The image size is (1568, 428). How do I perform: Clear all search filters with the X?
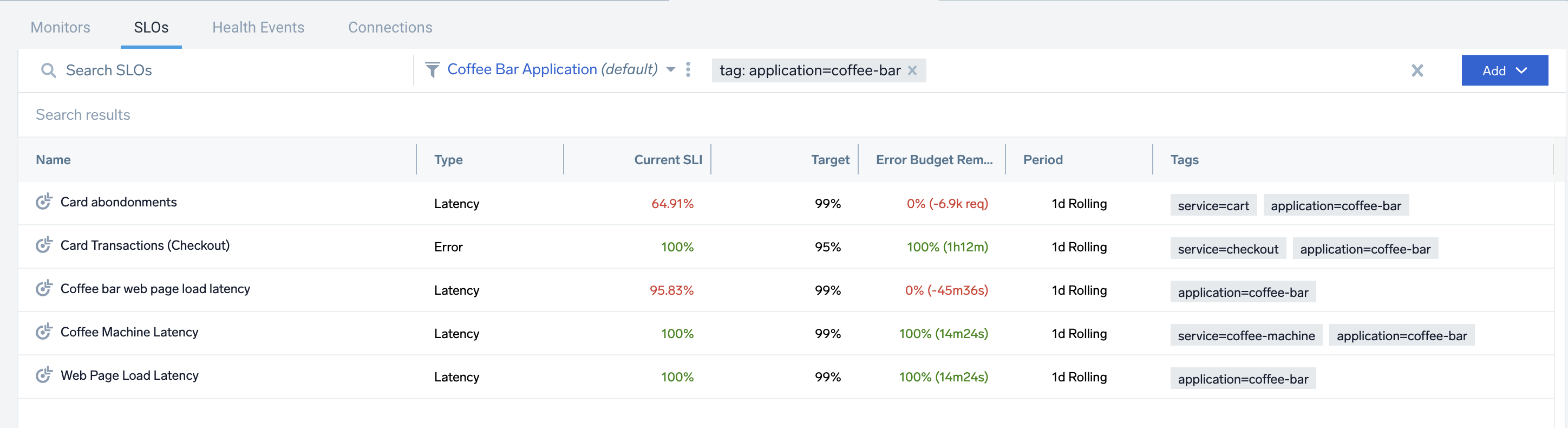click(x=1417, y=70)
